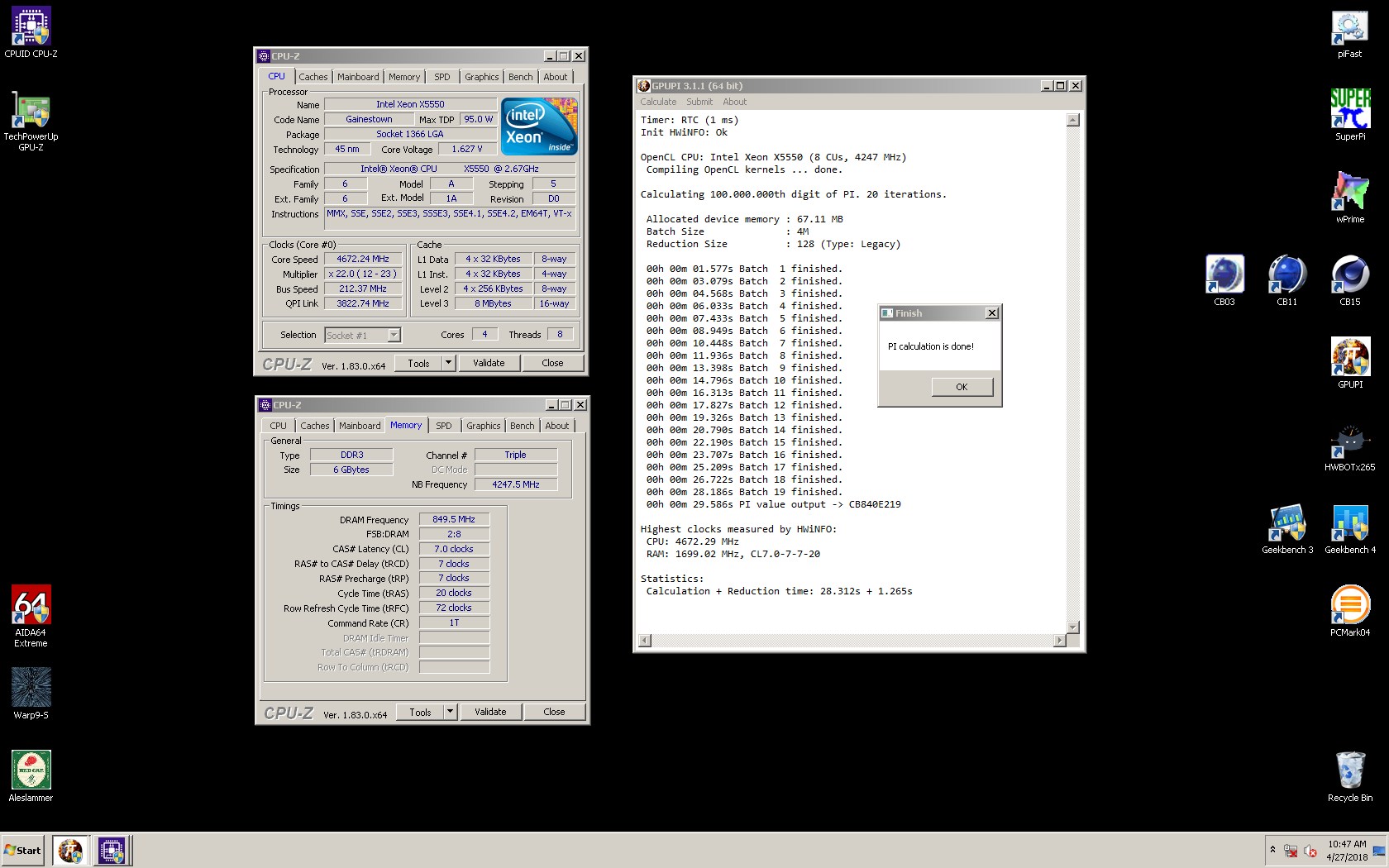Click the network tray icon with red X

click(1291, 851)
